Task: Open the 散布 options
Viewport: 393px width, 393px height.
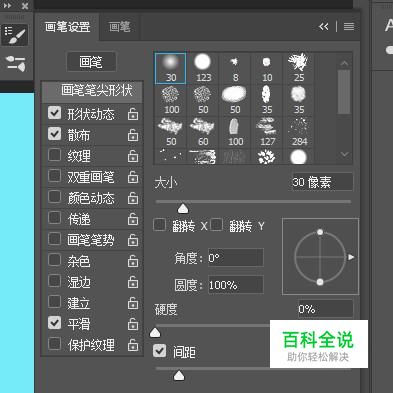Action: click(79, 135)
